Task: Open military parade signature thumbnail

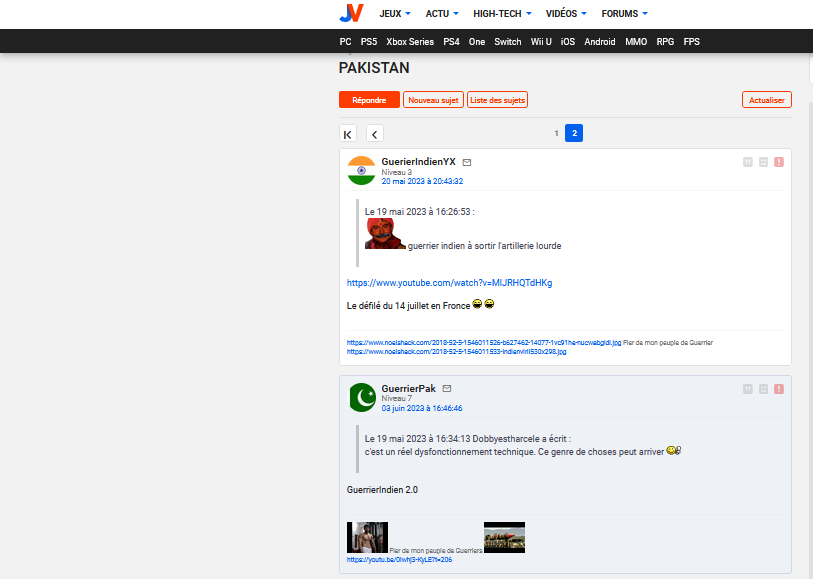Action: point(504,538)
